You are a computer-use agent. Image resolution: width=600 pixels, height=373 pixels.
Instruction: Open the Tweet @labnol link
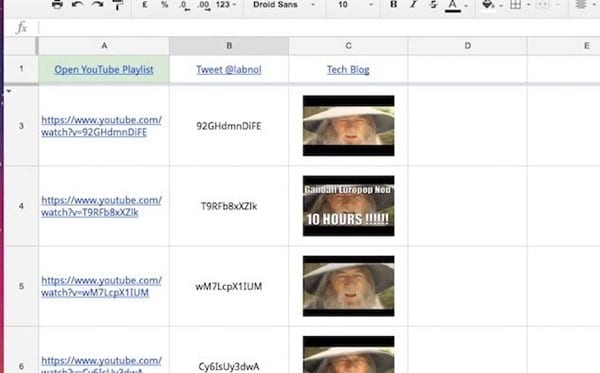point(229,70)
